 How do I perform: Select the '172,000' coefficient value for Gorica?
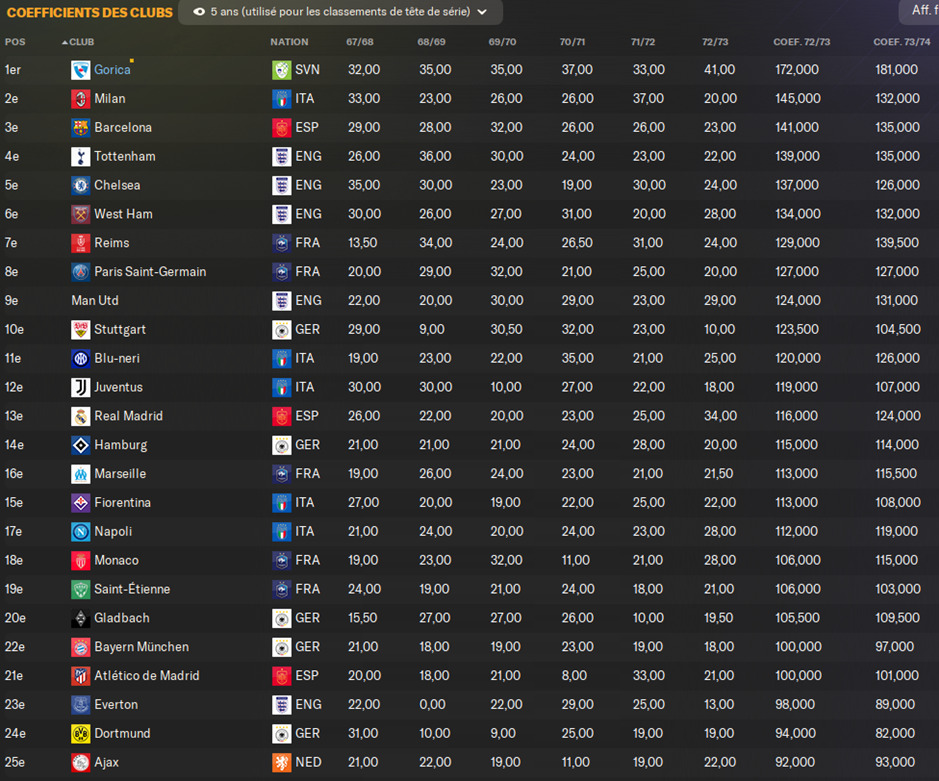(797, 70)
